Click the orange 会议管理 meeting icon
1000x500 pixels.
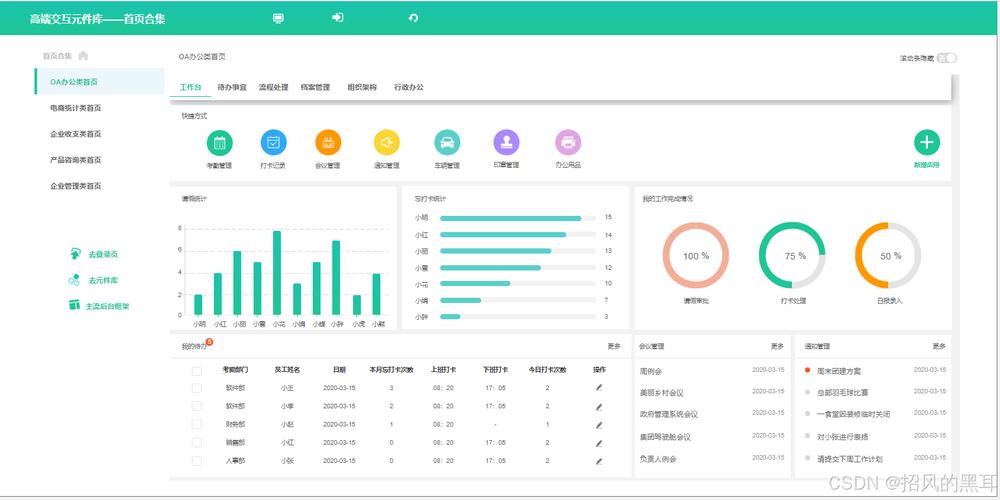[x=328, y=143]
